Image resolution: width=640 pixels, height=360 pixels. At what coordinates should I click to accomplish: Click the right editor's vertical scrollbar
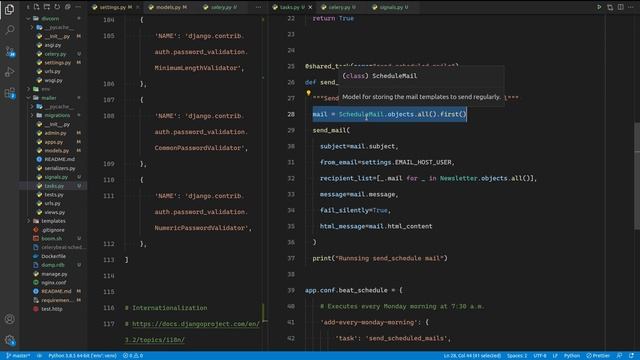pyautogui.click(x=637, y=176)
